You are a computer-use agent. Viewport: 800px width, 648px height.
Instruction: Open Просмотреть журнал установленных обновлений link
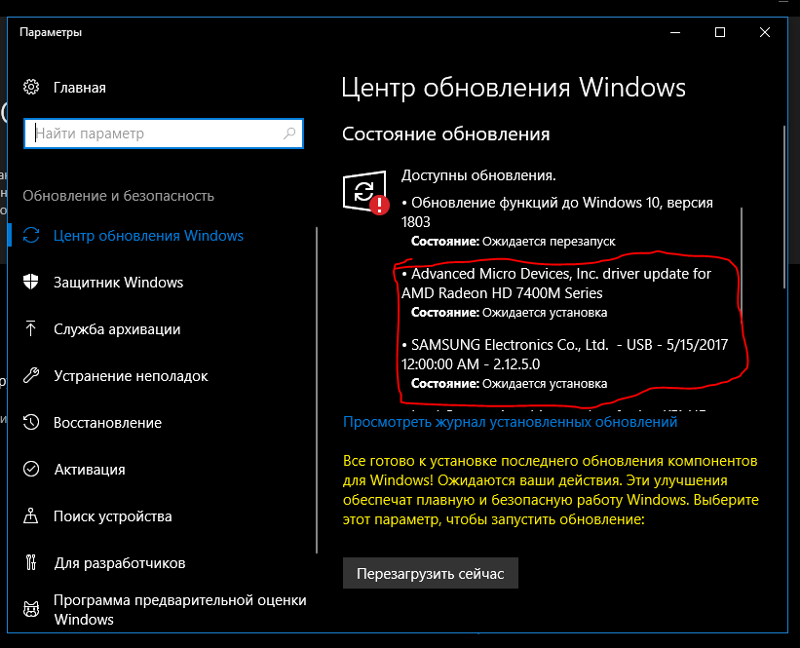pyautogui.click(x=510, y=422)
